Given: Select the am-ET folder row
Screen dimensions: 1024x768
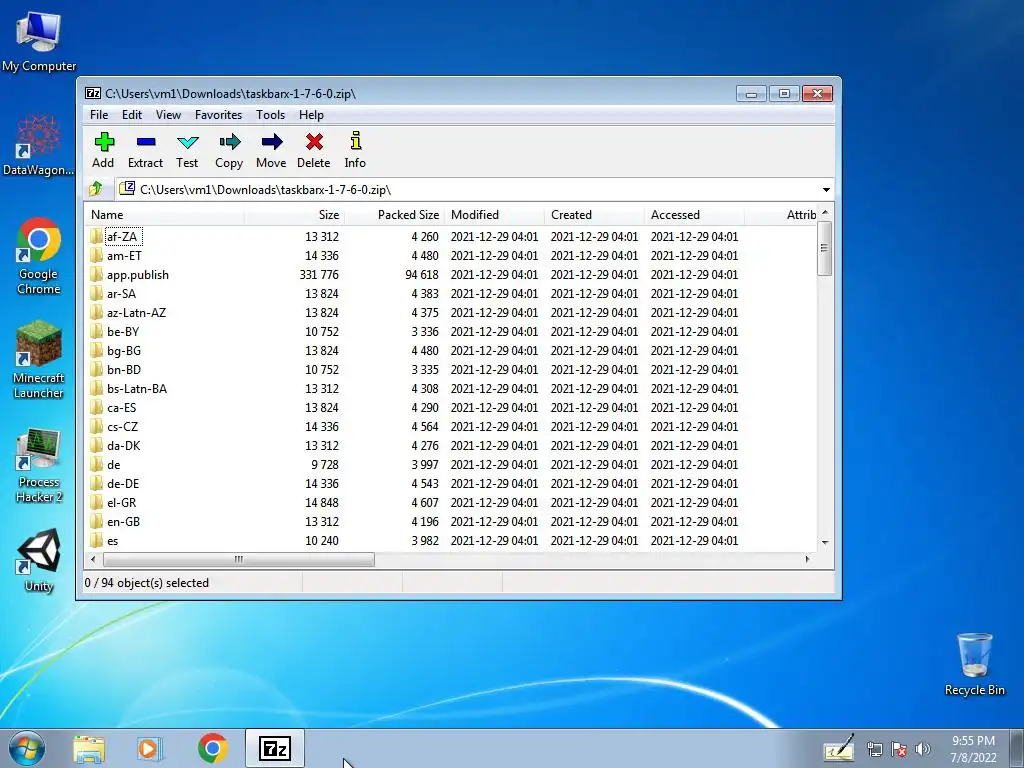Looking at the screenshot, I should pyautogui.click(x=451, y=255).
